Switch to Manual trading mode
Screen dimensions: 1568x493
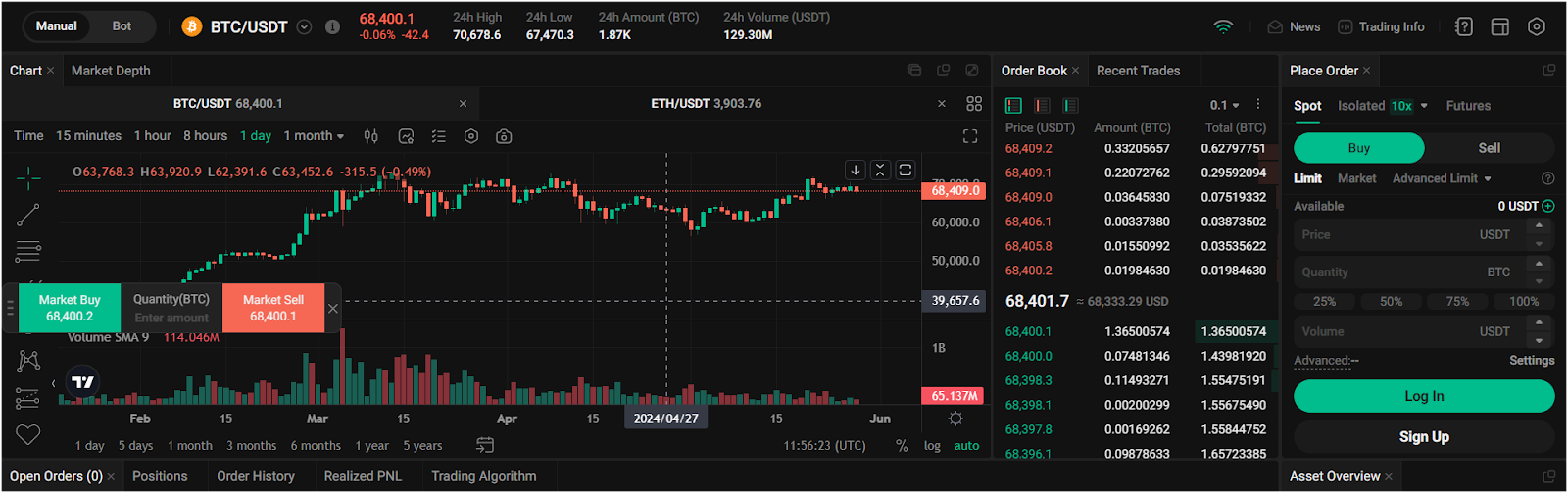57,26
